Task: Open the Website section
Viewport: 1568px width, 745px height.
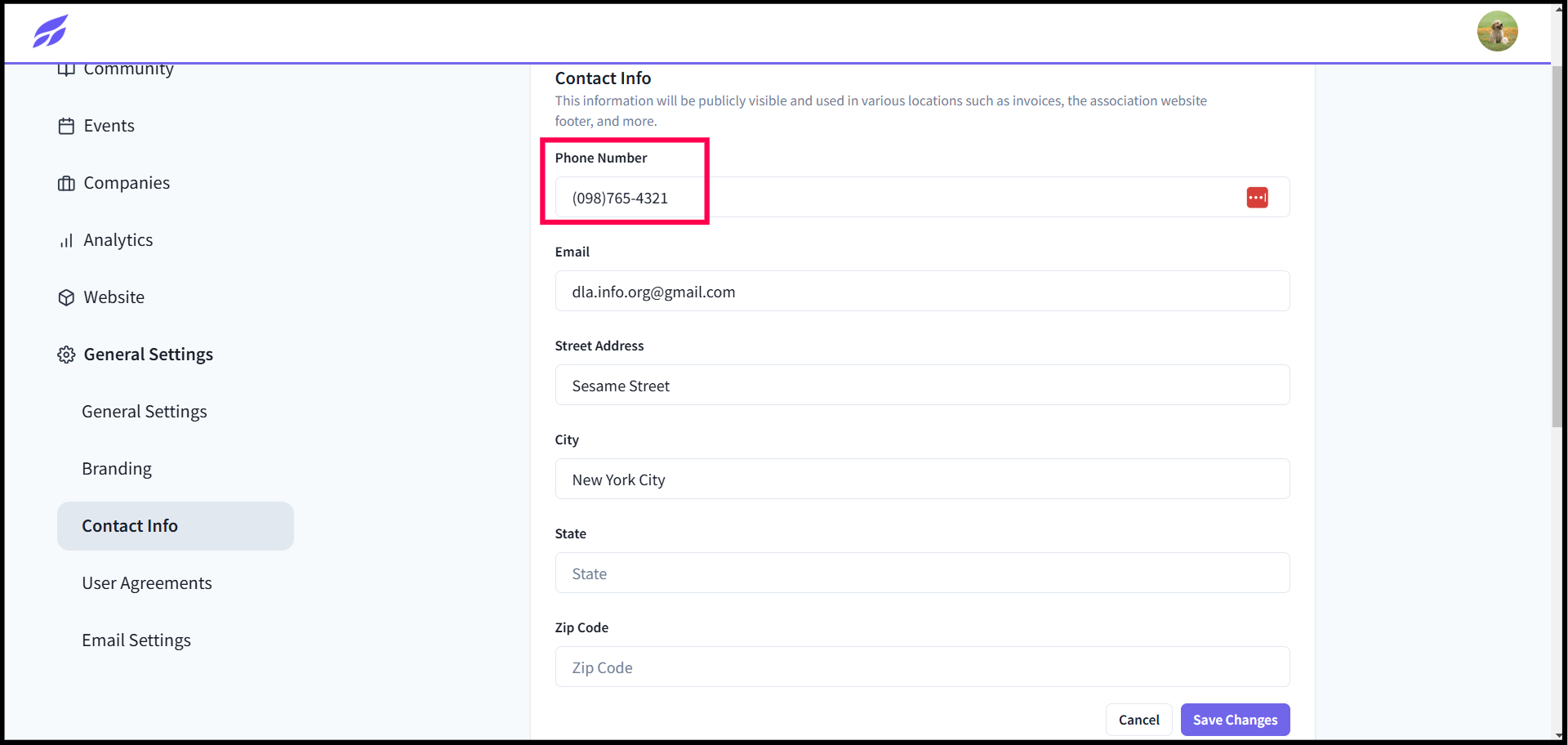Action: (x=114, y=297)
